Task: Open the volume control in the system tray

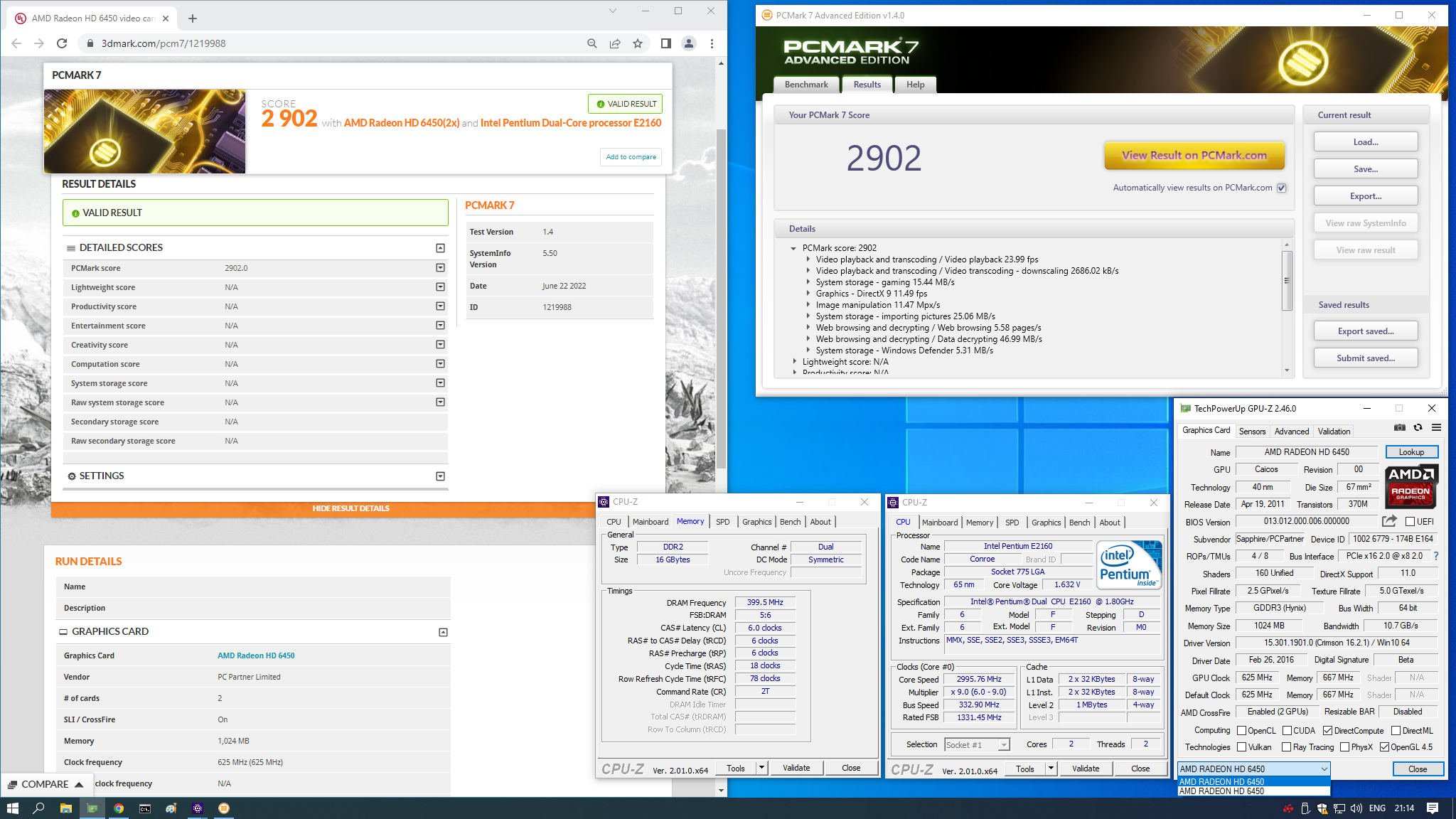Action: (1356, 808)
